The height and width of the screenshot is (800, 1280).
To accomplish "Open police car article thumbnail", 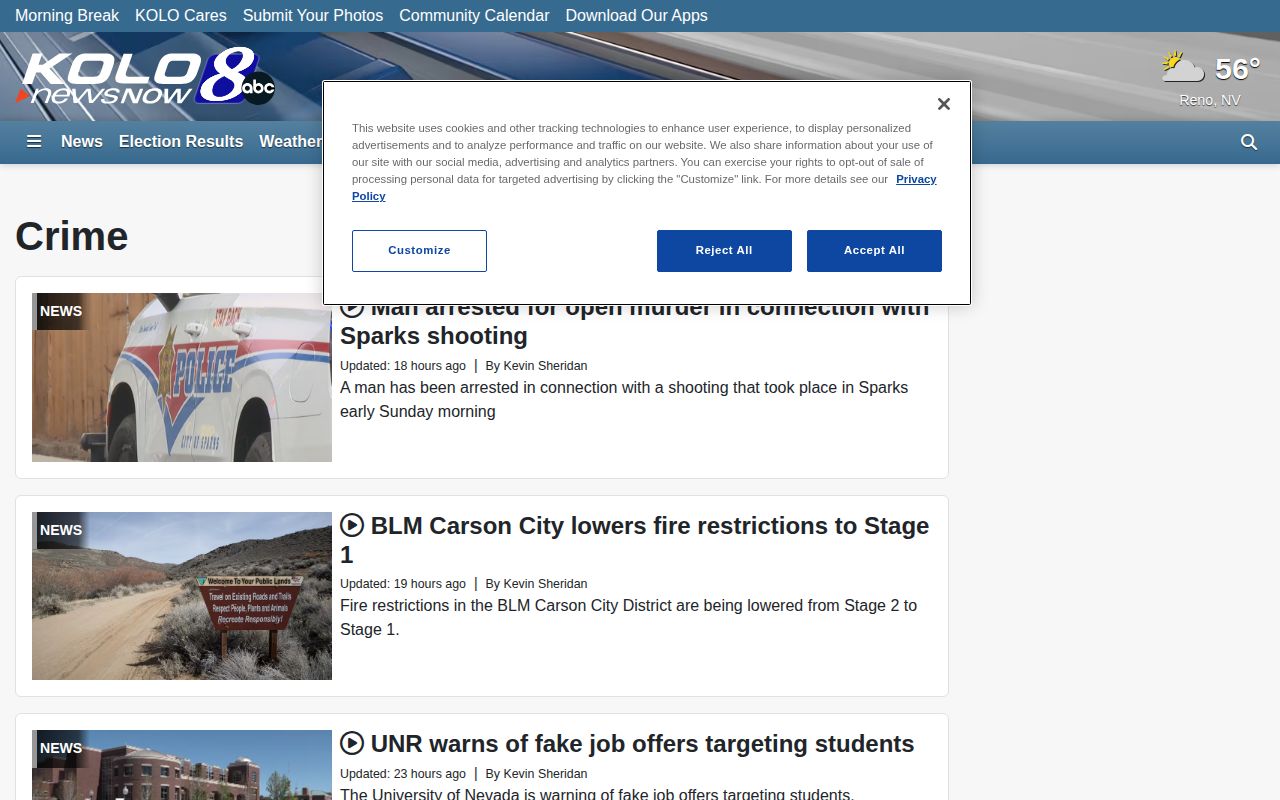I will tap(182, 377).
